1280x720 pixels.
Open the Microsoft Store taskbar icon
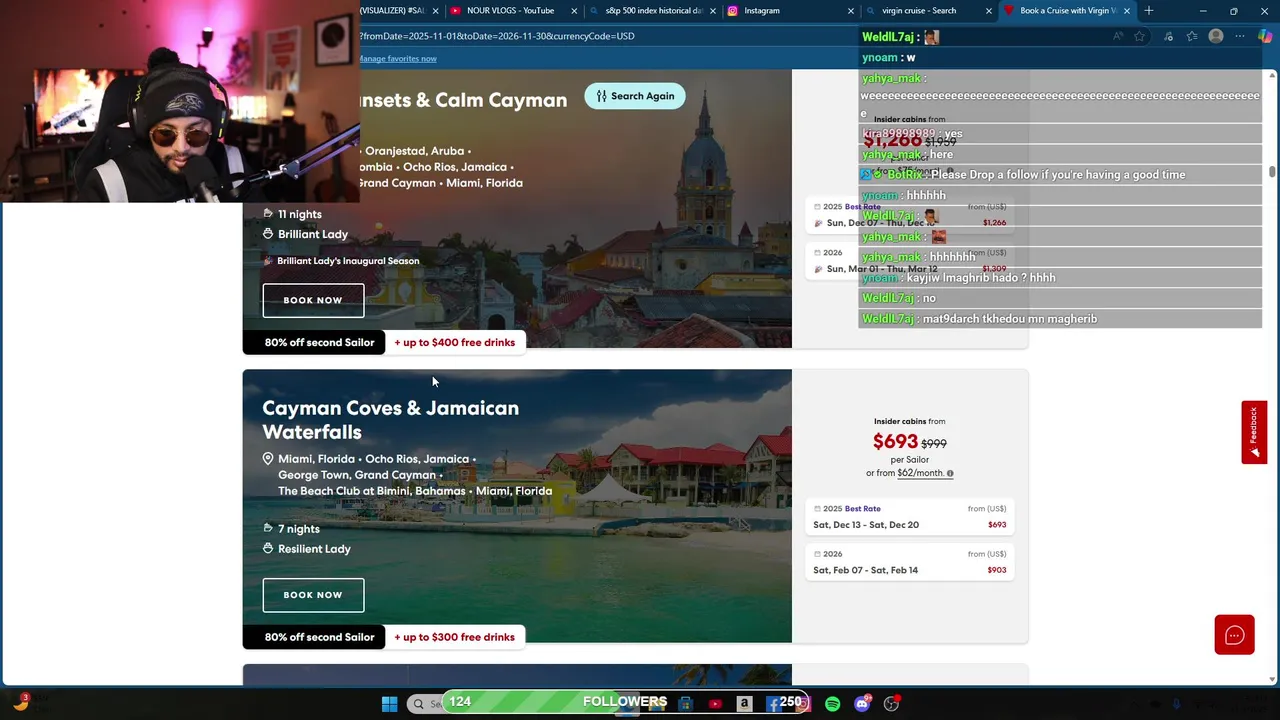(685, 704)
